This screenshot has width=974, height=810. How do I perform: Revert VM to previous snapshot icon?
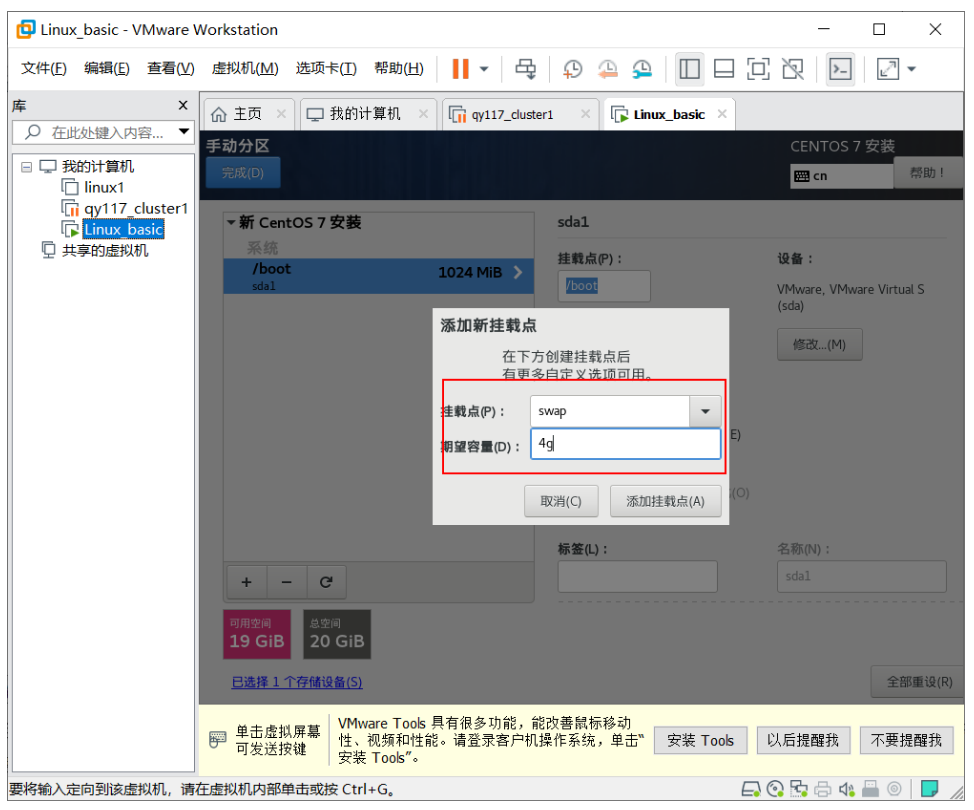click(x=608, y=68)
